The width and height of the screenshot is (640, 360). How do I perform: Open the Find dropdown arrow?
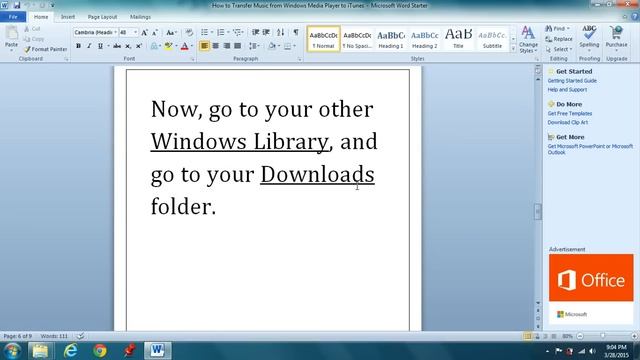coord(568,29)
